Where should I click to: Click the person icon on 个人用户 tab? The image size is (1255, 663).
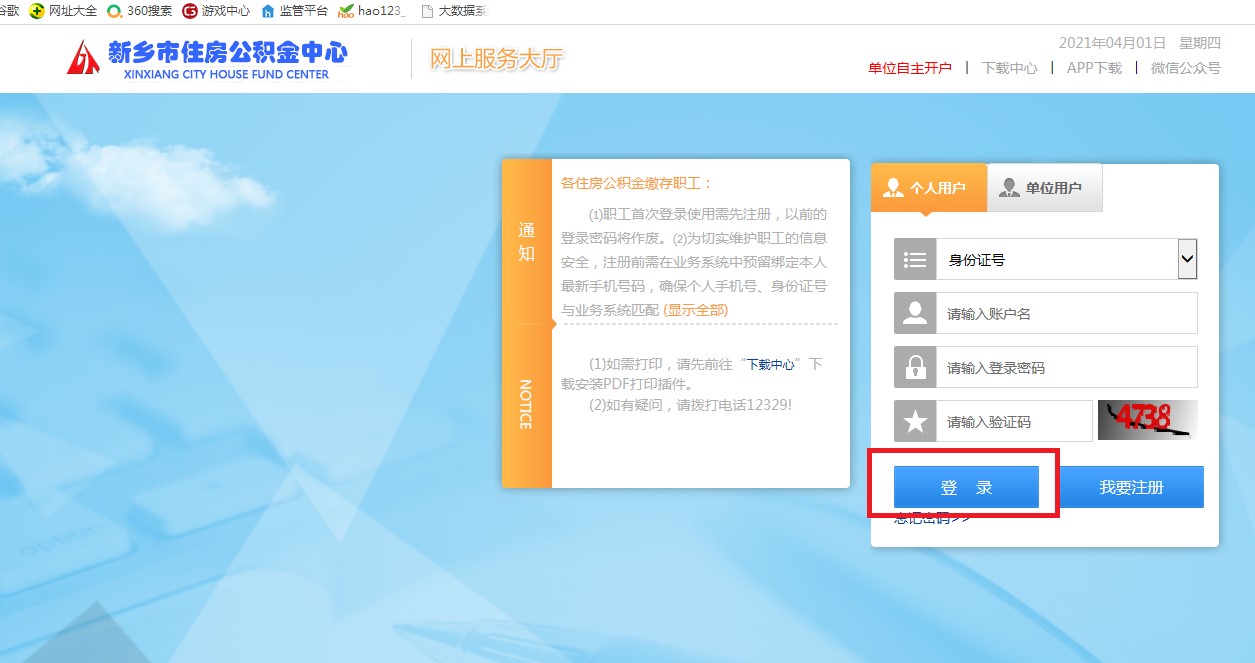click(x=894, y=187)
